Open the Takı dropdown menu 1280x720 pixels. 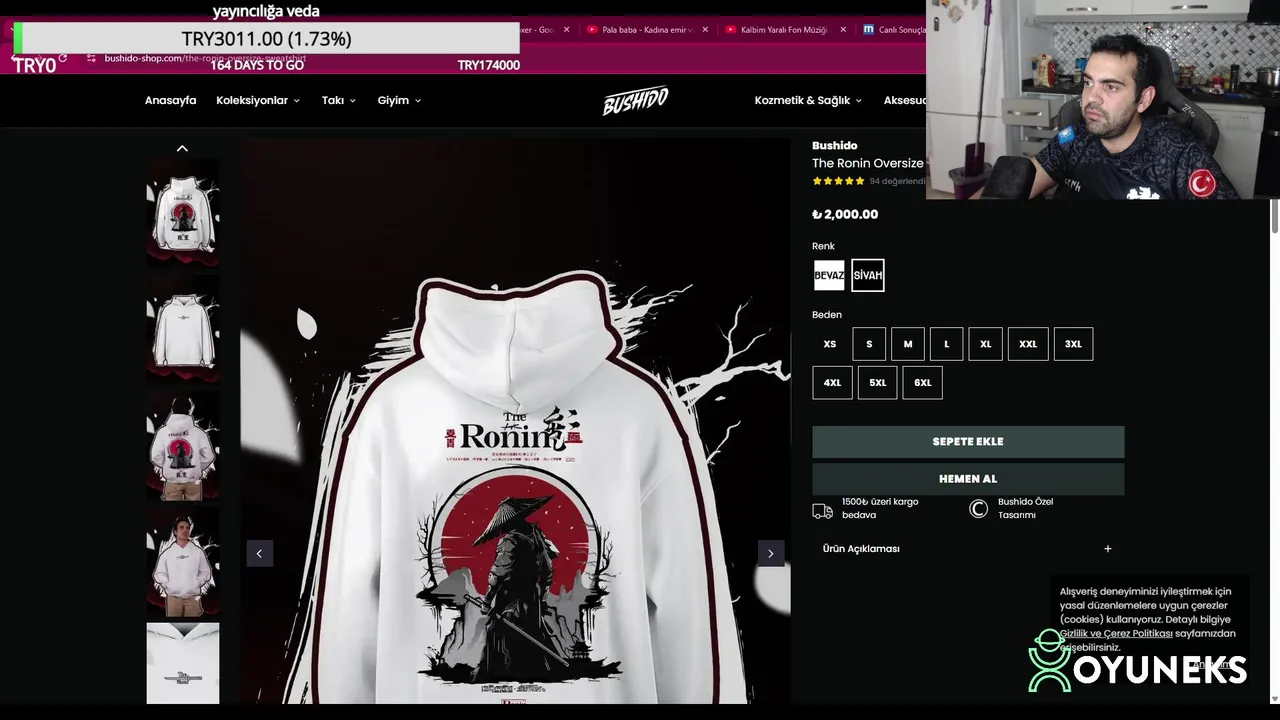point(339,100)
